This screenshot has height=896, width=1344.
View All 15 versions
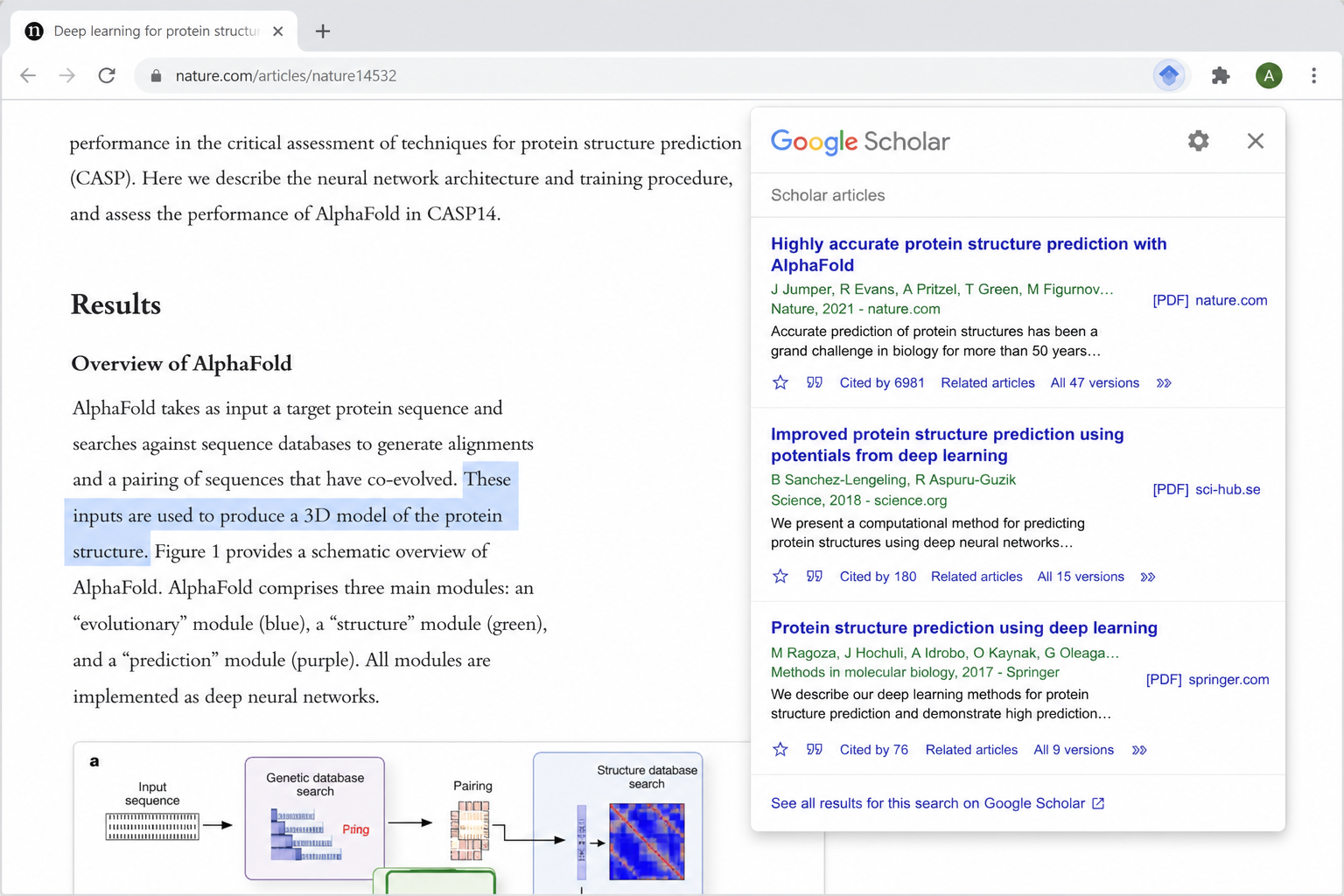pyautogui.click(x=1081, y=576)
